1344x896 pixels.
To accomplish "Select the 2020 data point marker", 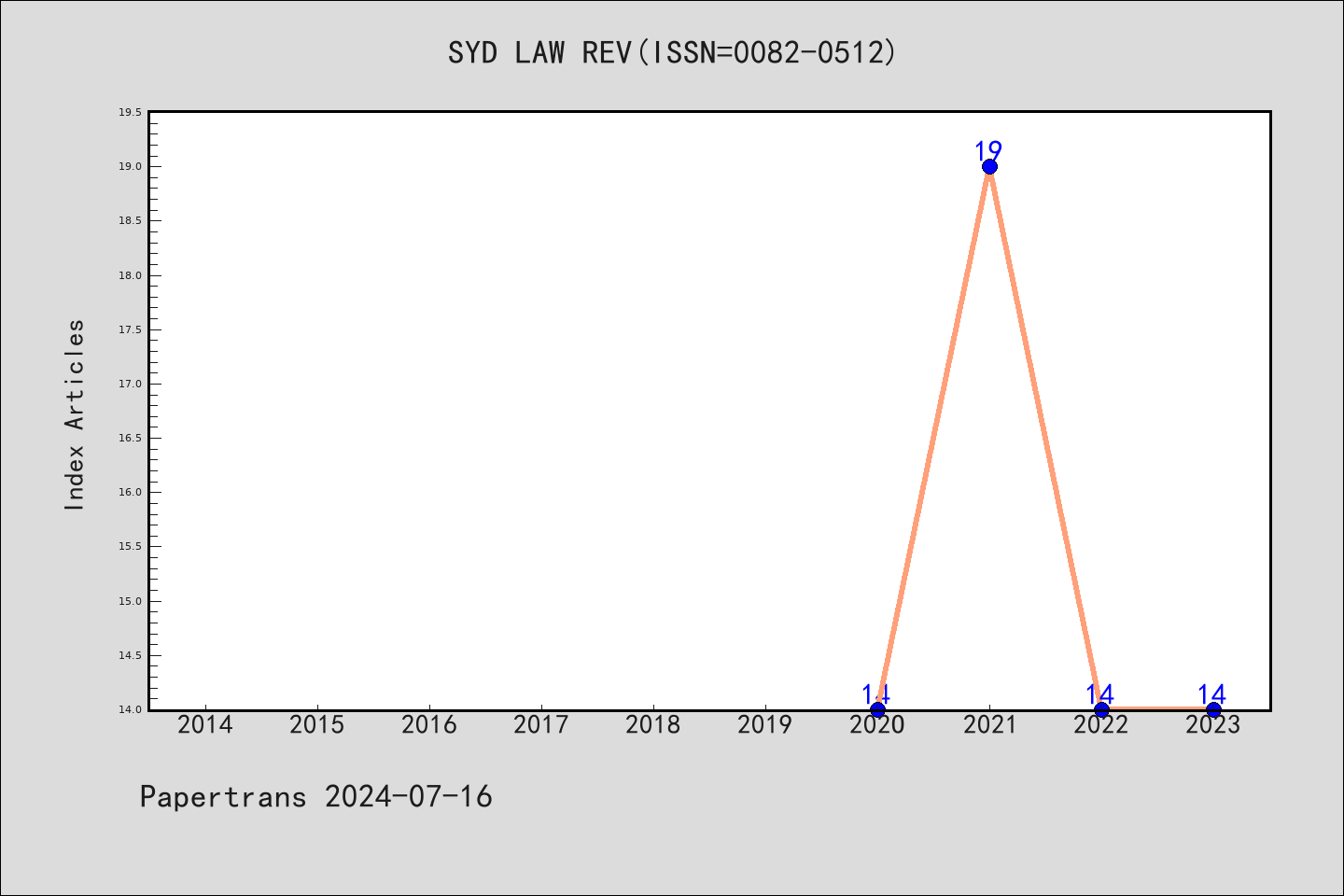I will (x=877, y=709).
